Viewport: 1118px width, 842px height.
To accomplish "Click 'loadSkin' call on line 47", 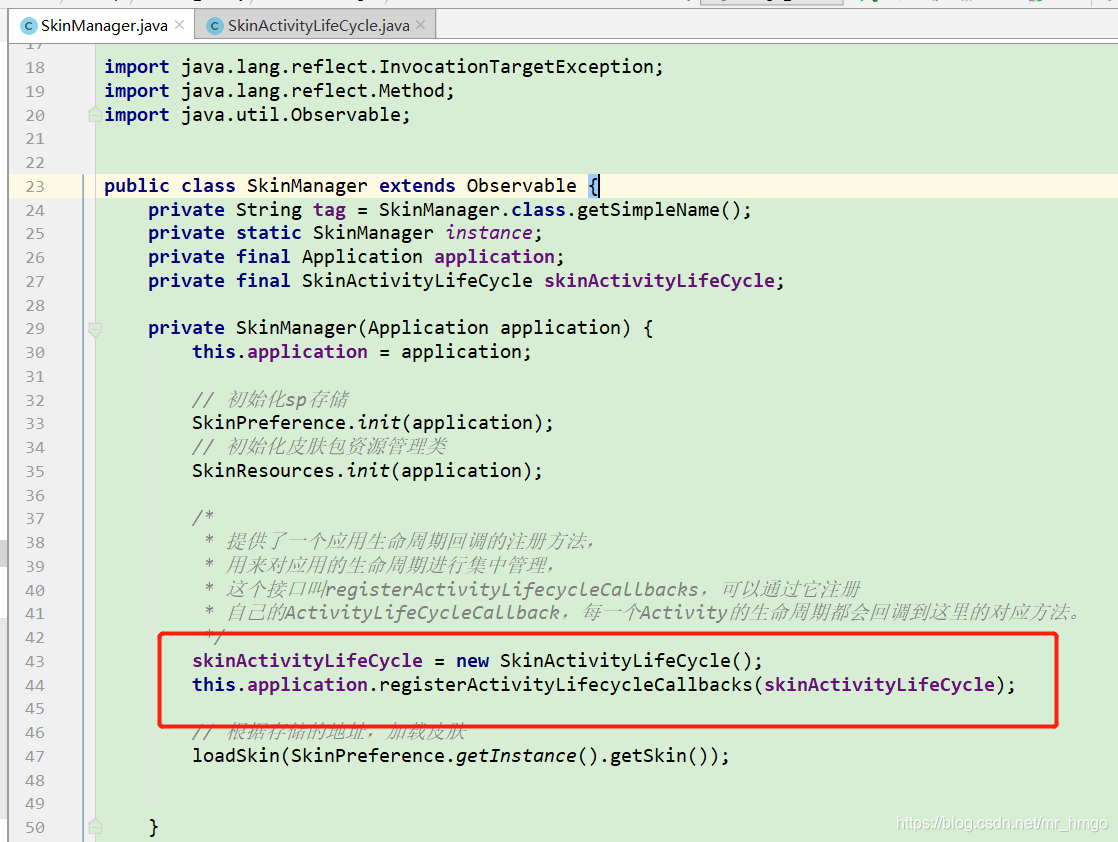I will [x=236, y=756].
